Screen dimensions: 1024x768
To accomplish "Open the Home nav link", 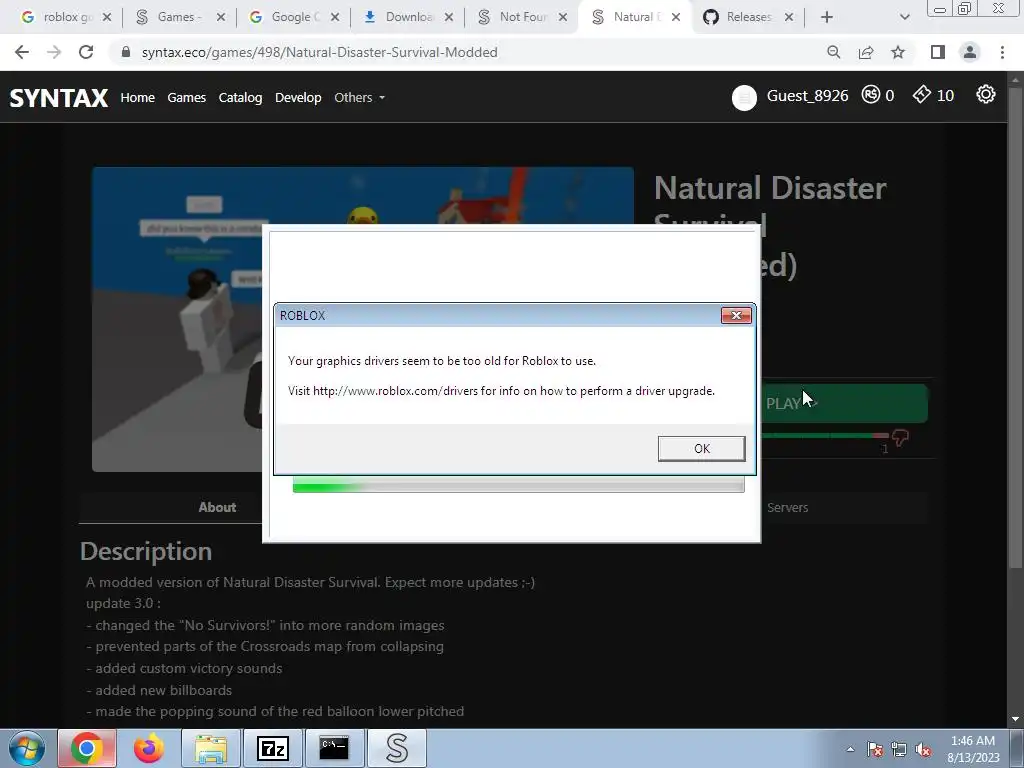I will pyautogui.click(x=138, y=97).
